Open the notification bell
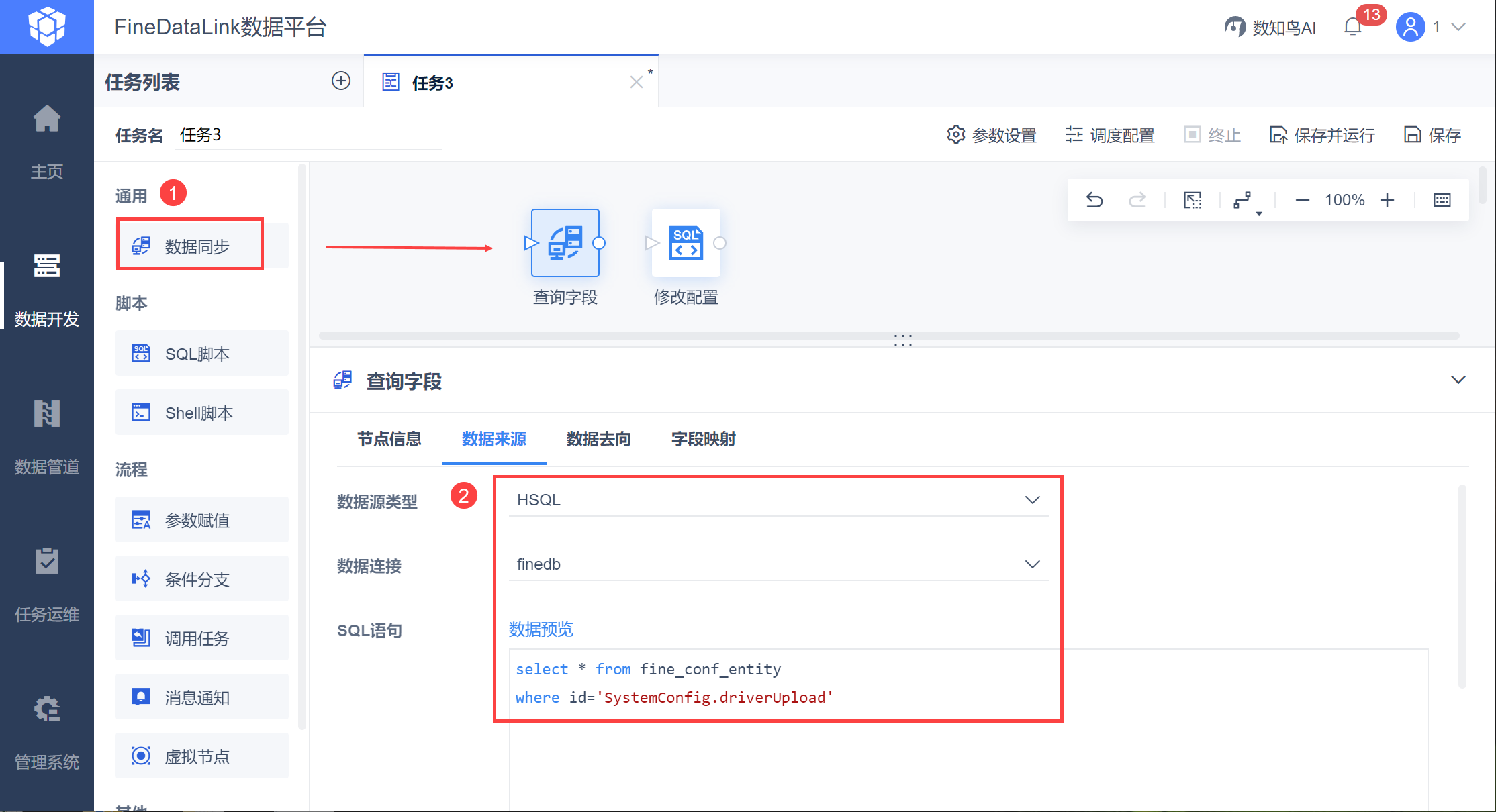The width and height of the screenshot is (1496, 812). pyautogui.click(x=1353, y=27)
